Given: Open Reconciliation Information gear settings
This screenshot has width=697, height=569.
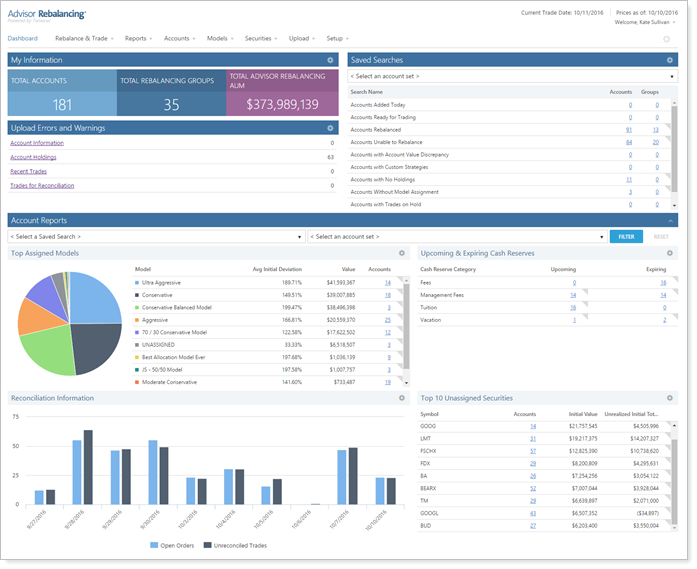Looking at the screenshot, I should tap(402, 398).
